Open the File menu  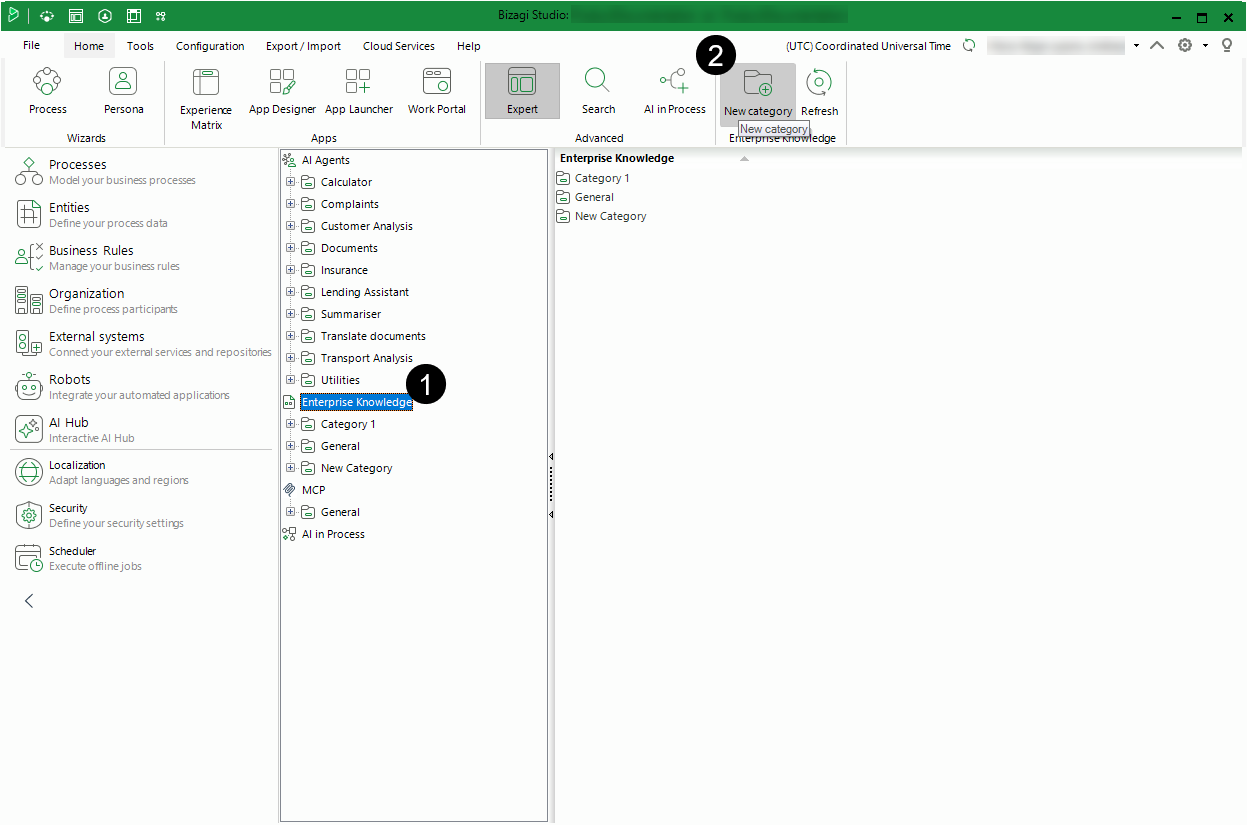tap(32, 46)
